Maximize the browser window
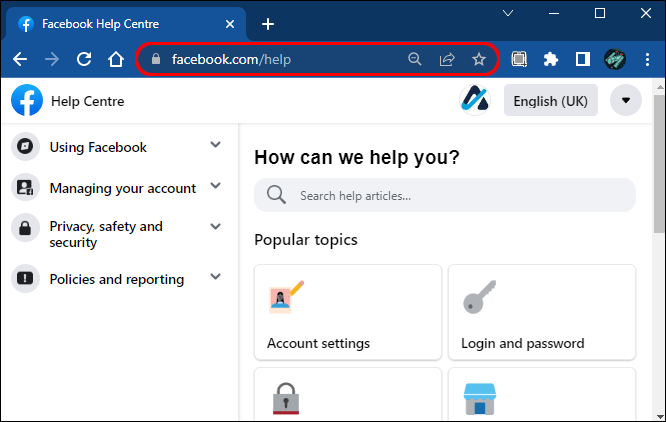666x422 pixels. pos(600,13)
